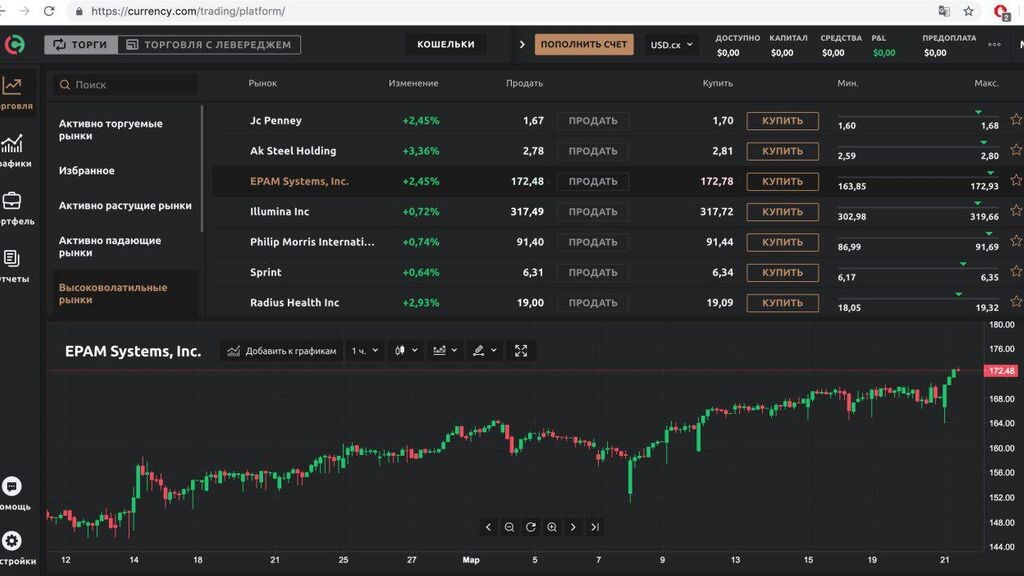Pan chart right with the arrow
The image size is (1024, 576).
pos(573,527)
